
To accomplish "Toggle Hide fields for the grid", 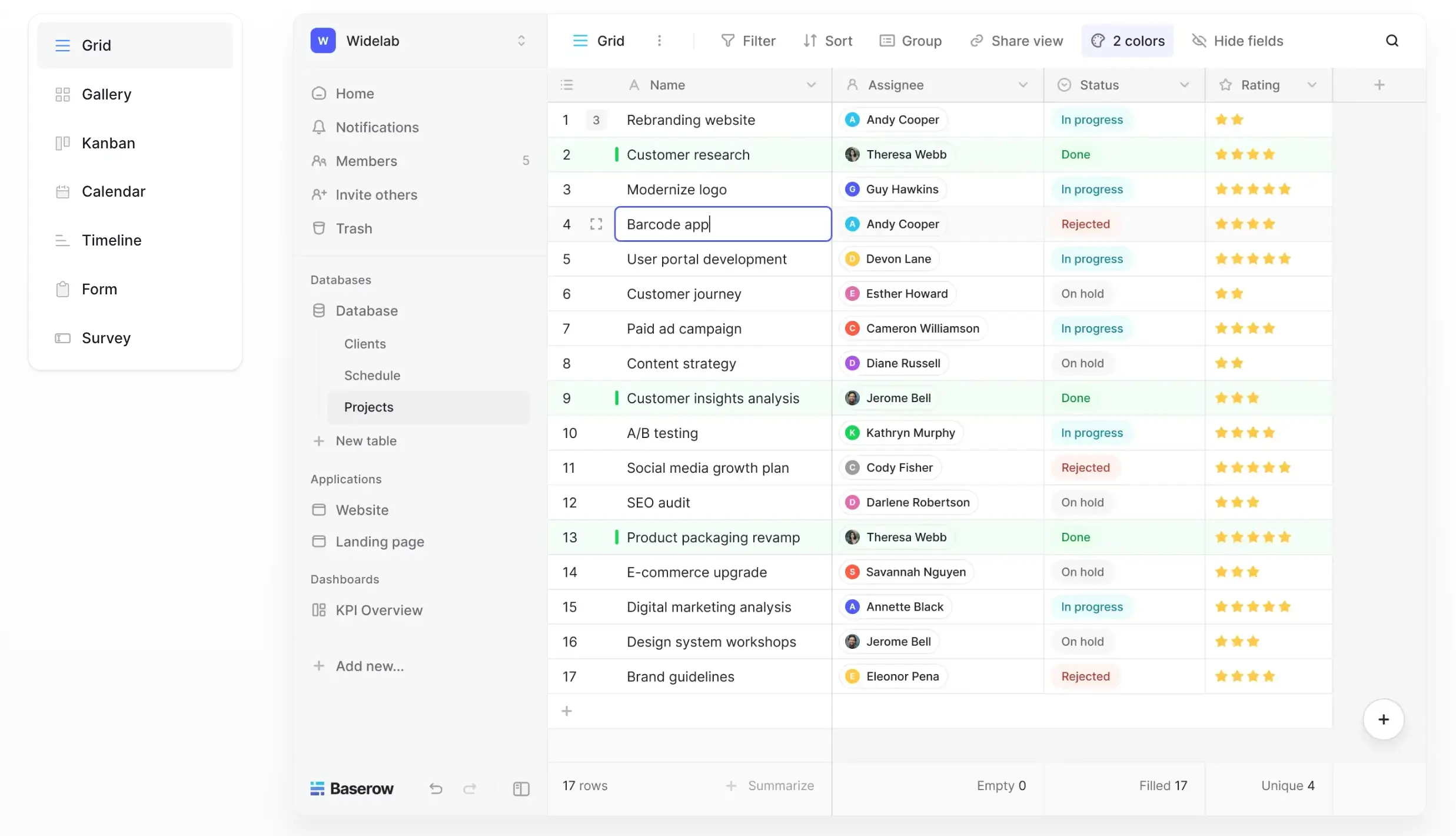I will [x=1238, y=40].
